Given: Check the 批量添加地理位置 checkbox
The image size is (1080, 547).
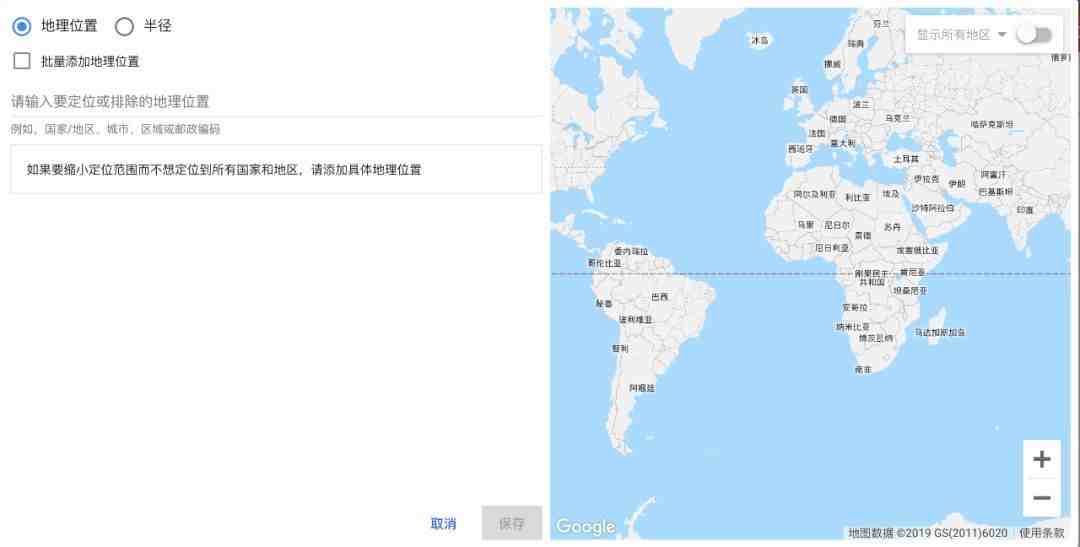Looking at the screenshot, I should coord(22,61).
